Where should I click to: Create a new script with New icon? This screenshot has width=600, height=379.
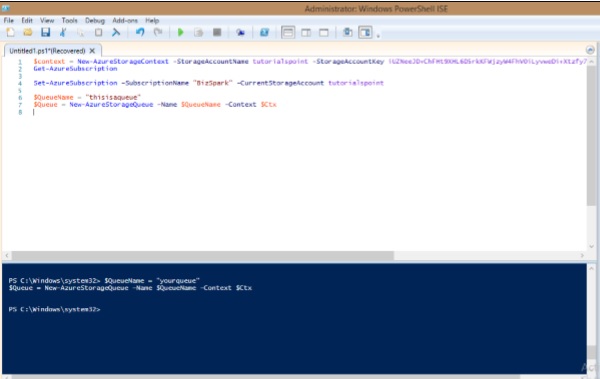tap(10, 33)
